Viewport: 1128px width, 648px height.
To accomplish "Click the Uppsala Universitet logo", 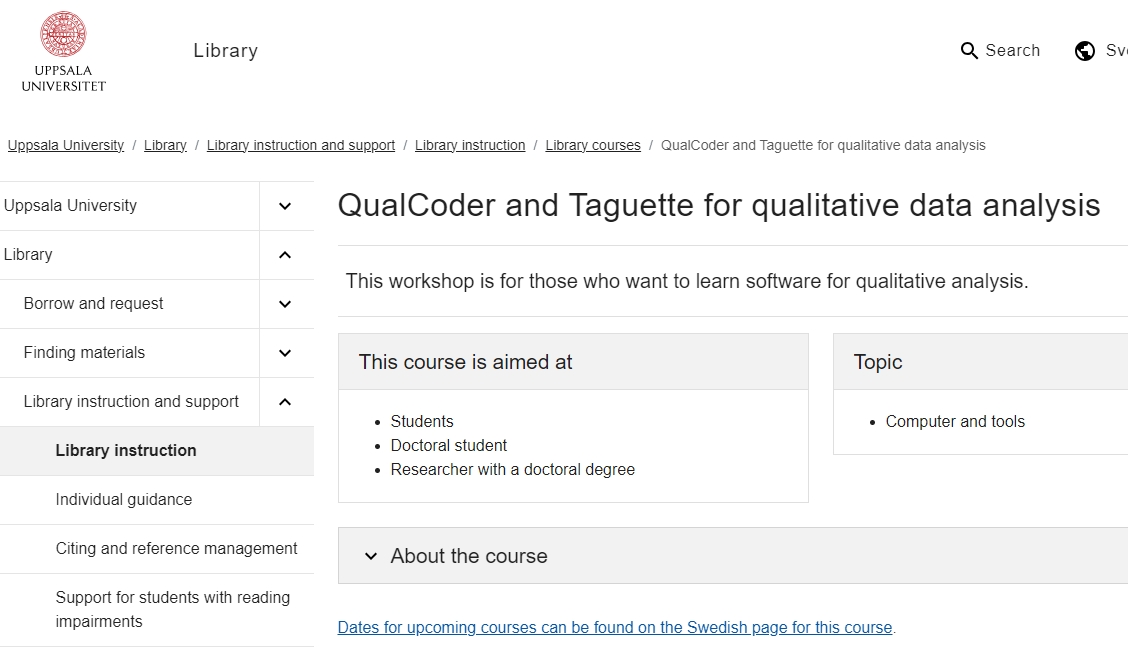I will point(64,52).
